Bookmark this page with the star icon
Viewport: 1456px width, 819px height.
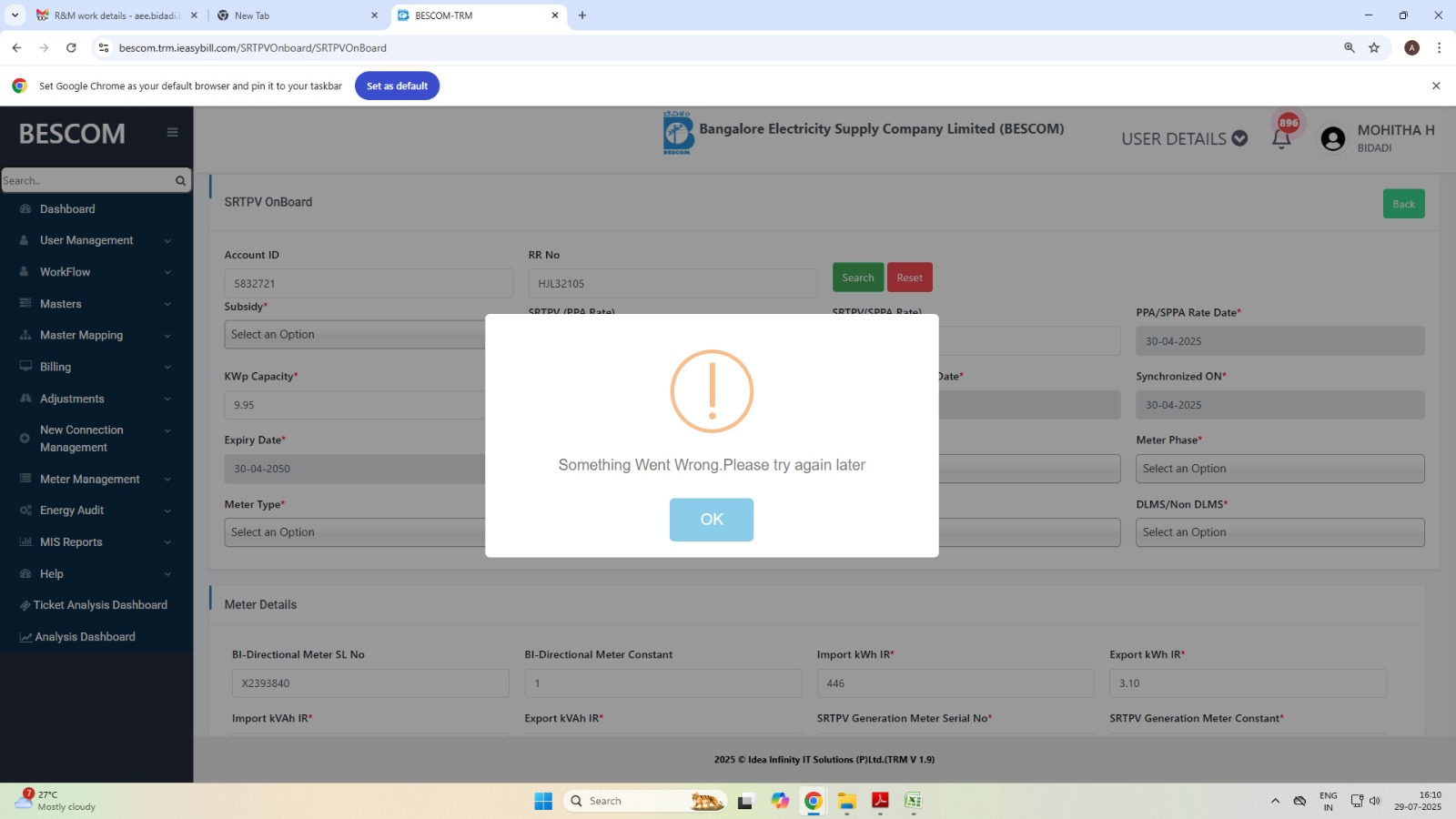(x=1374, y=48)
